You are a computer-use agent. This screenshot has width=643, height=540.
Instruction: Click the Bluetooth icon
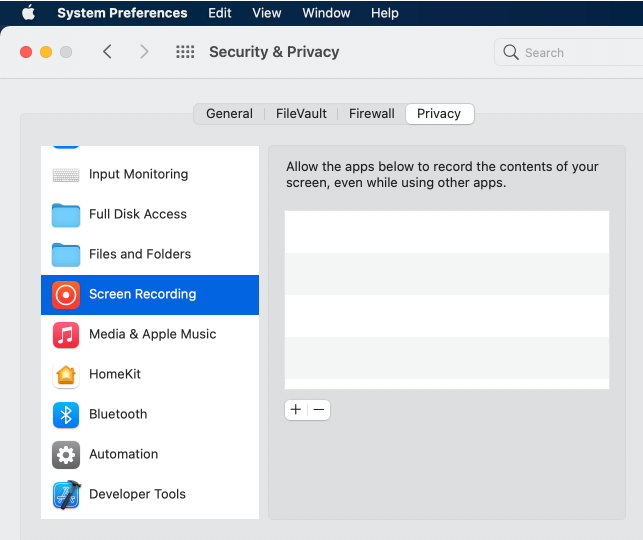click(66, 415)
